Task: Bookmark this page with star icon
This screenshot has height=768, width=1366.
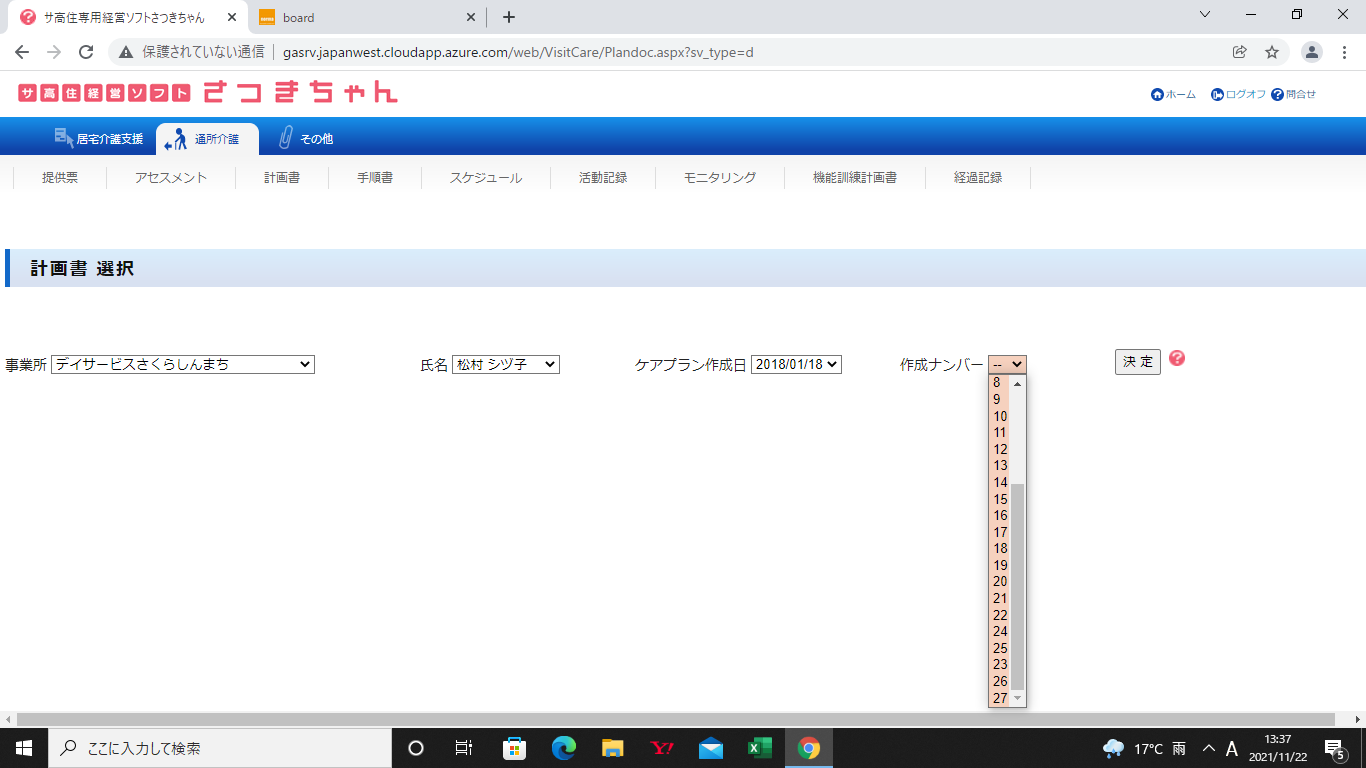Action: (x=1272, y=52)
